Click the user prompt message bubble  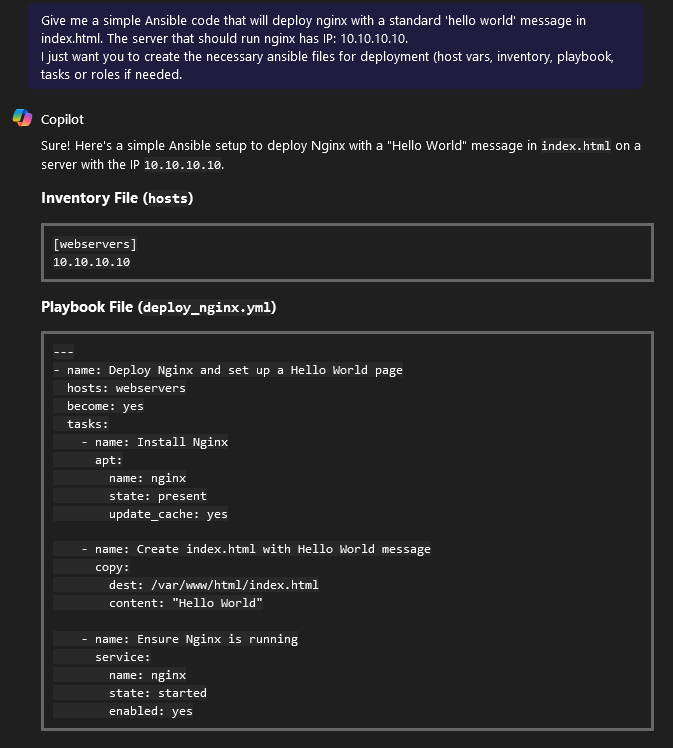pos(336,47)
